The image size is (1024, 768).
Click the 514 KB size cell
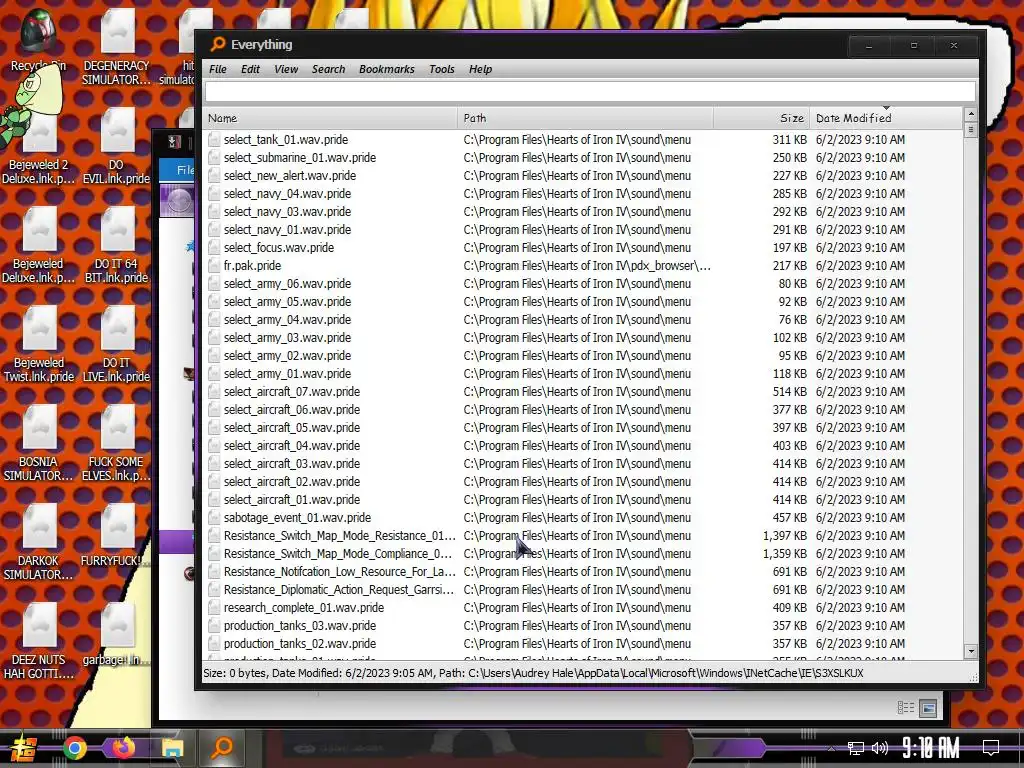[790, 392]
